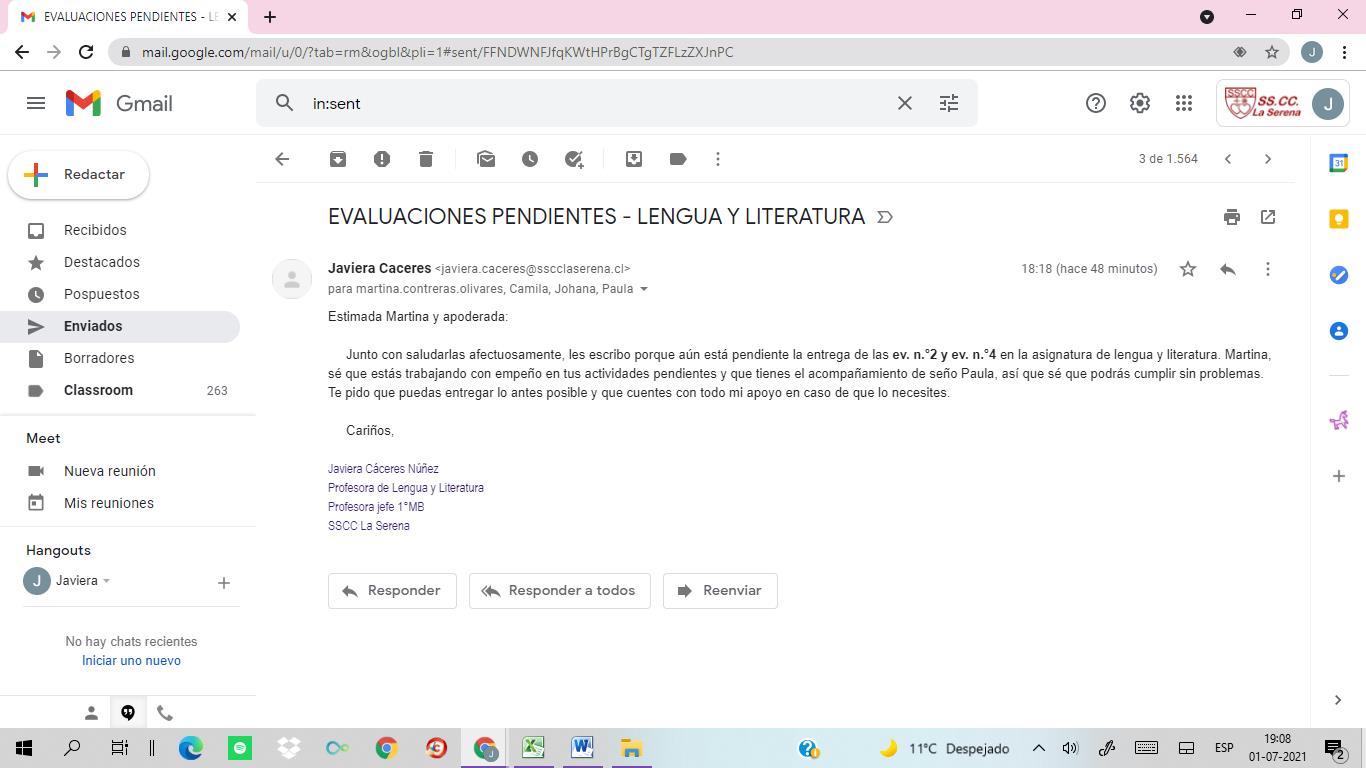Go to the Borradores folder
Image resolution: width=1366 pixels, height=768 pixels.
[99, 358]
